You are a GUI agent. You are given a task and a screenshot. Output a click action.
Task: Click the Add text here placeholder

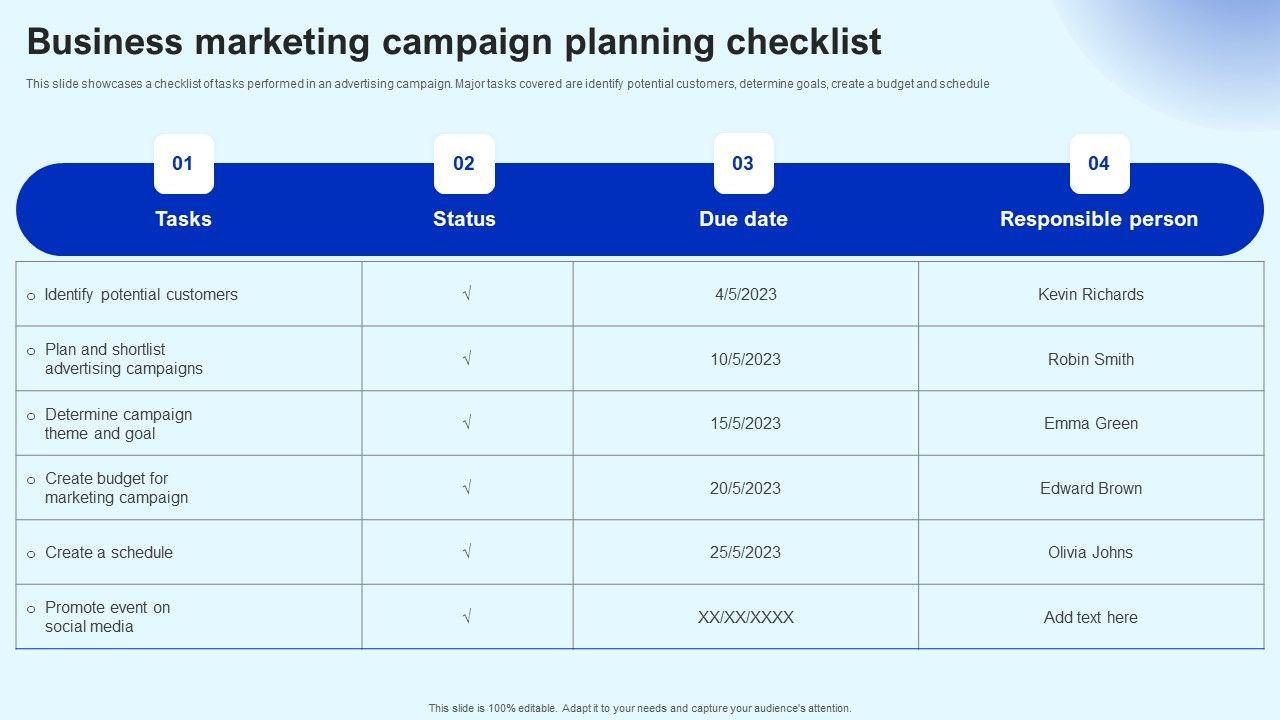coord(1090,617)
